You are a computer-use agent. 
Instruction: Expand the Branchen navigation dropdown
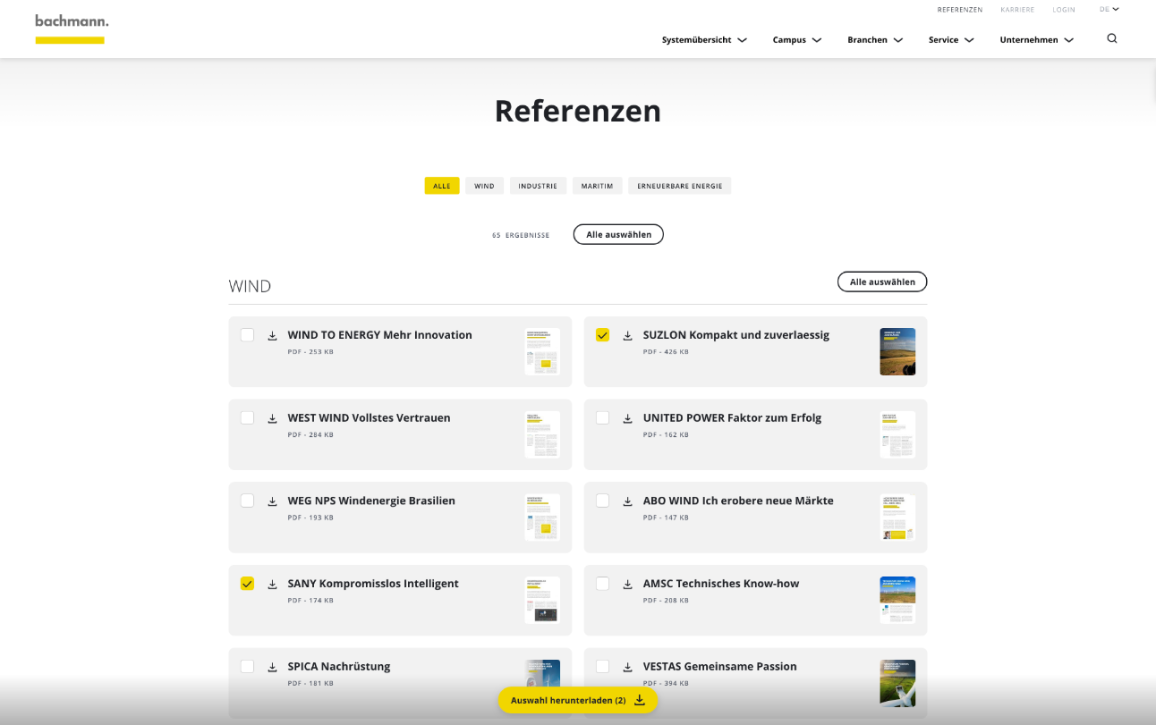874,40
